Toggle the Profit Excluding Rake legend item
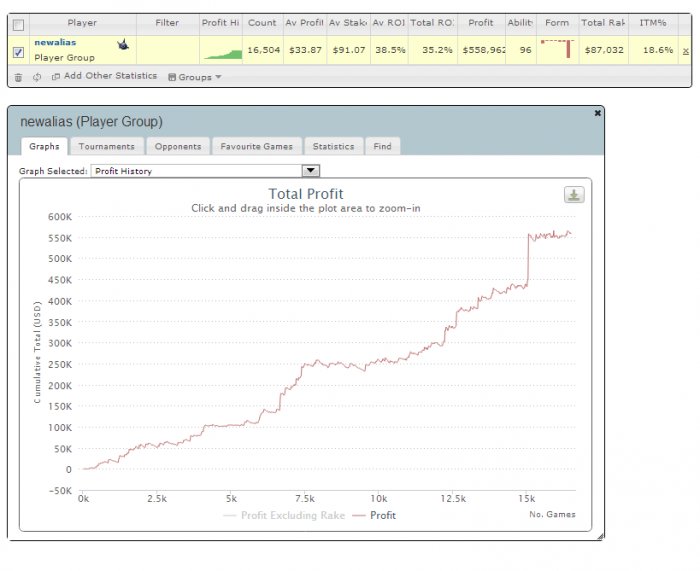This screenshot has width=700, height=571. tap(284, 516)
